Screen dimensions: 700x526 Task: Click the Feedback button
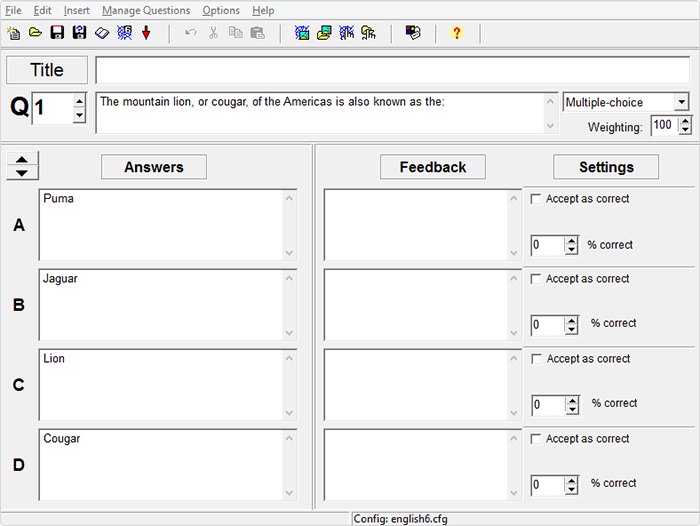[433, 167]
